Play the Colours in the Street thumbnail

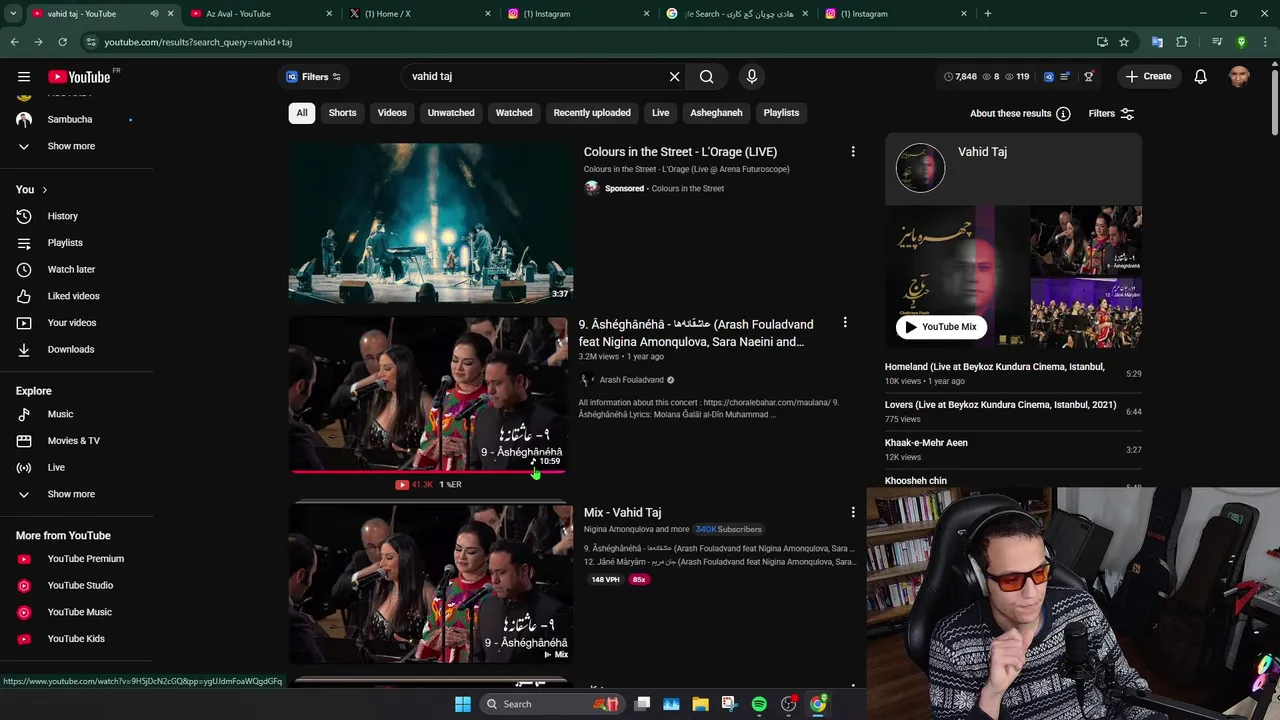431,223
